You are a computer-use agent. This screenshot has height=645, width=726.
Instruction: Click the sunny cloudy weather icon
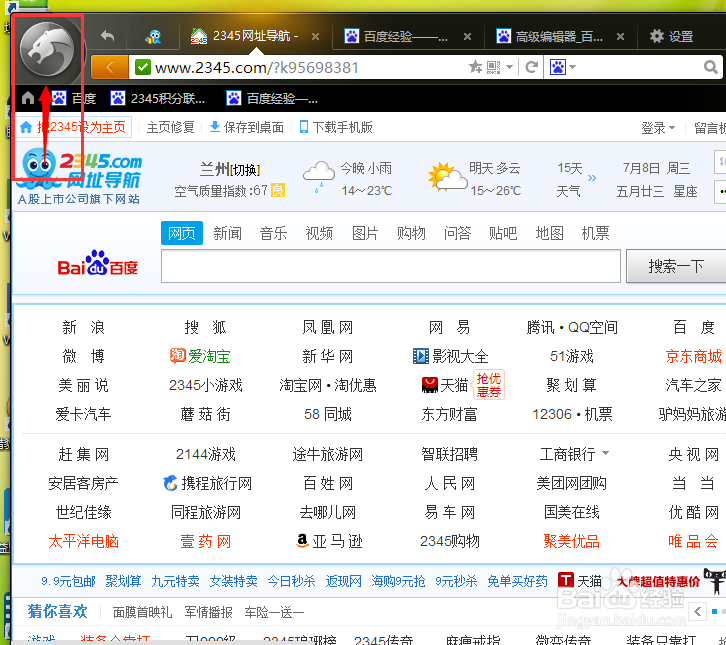(x=447, y=177)
